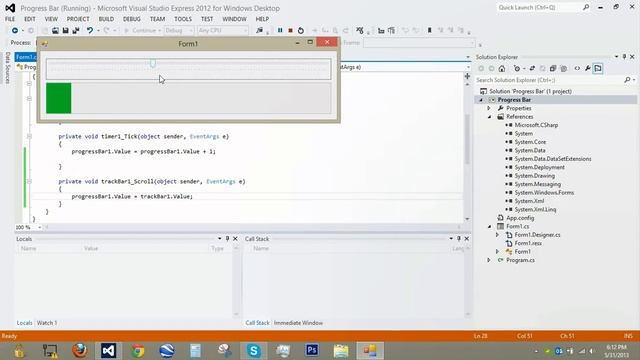Open Home in Solution Explorer toolbar
The width and height of the screenshot is (640, 360).
[502, 69]
